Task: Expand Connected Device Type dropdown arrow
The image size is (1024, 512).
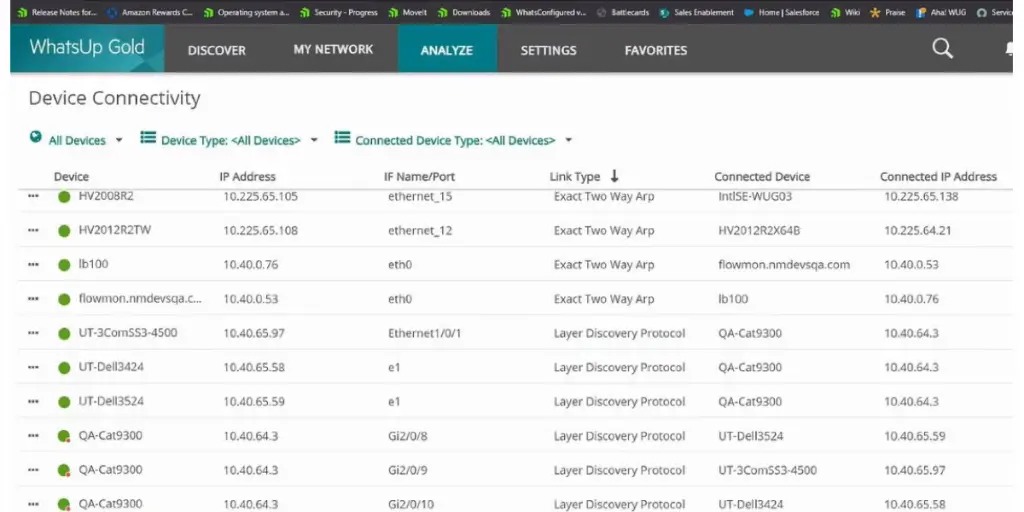Action: (569, 140)
